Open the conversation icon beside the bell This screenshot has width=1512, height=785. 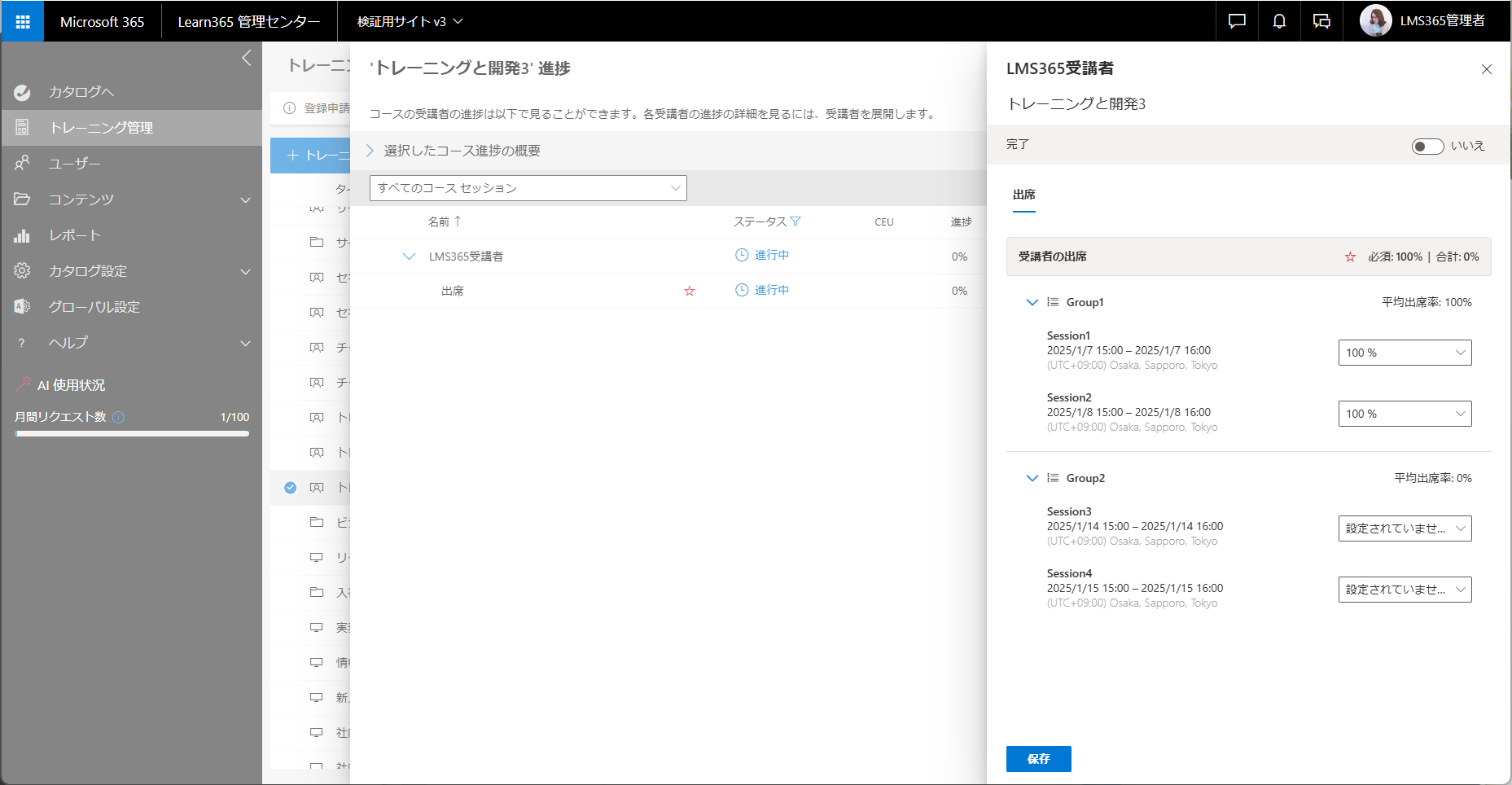(x=1321, y=21)
